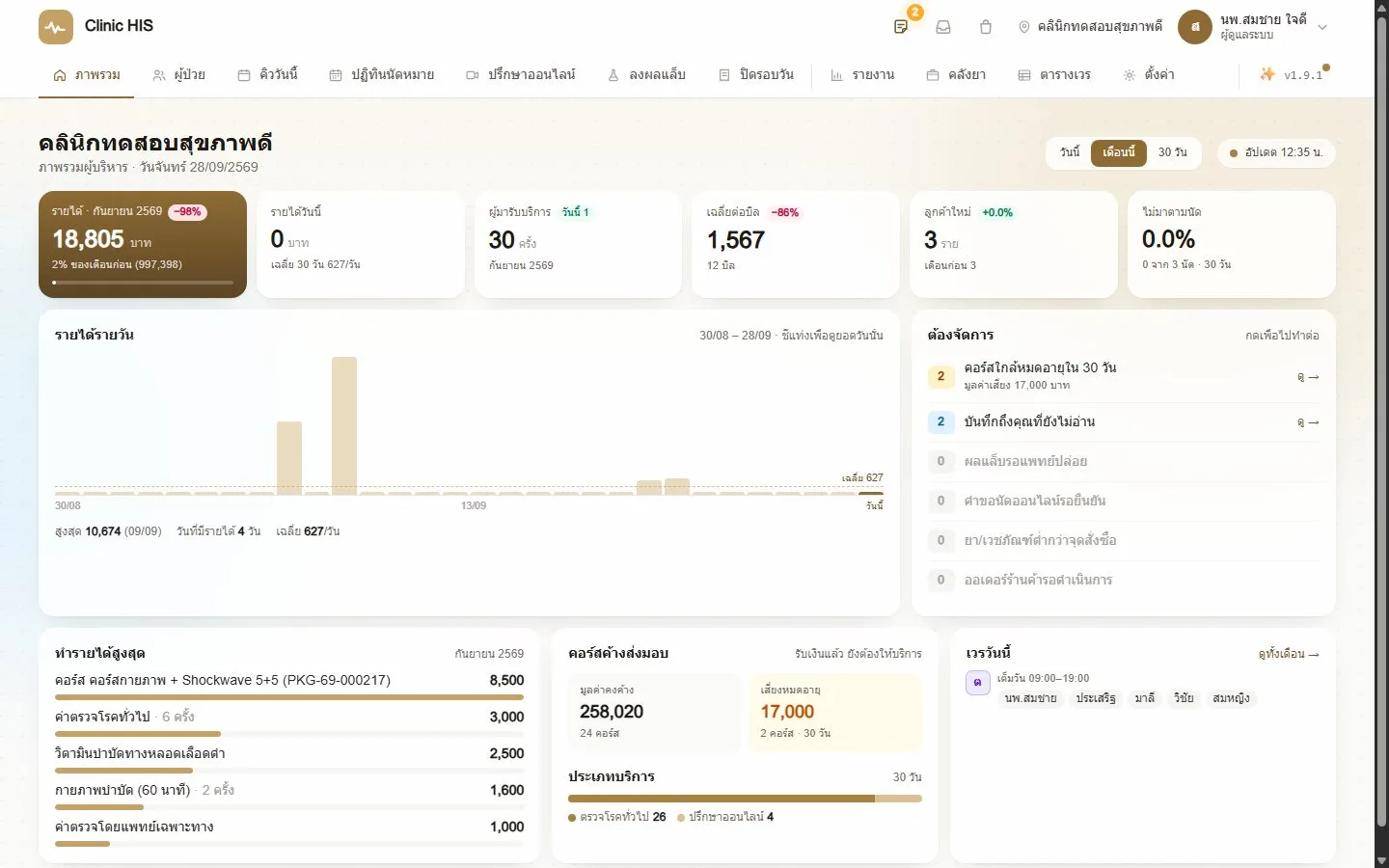Click the sparkle icon beside v1.9.1
Screen dimensions: 1389x868
[x=1267, y=74]
